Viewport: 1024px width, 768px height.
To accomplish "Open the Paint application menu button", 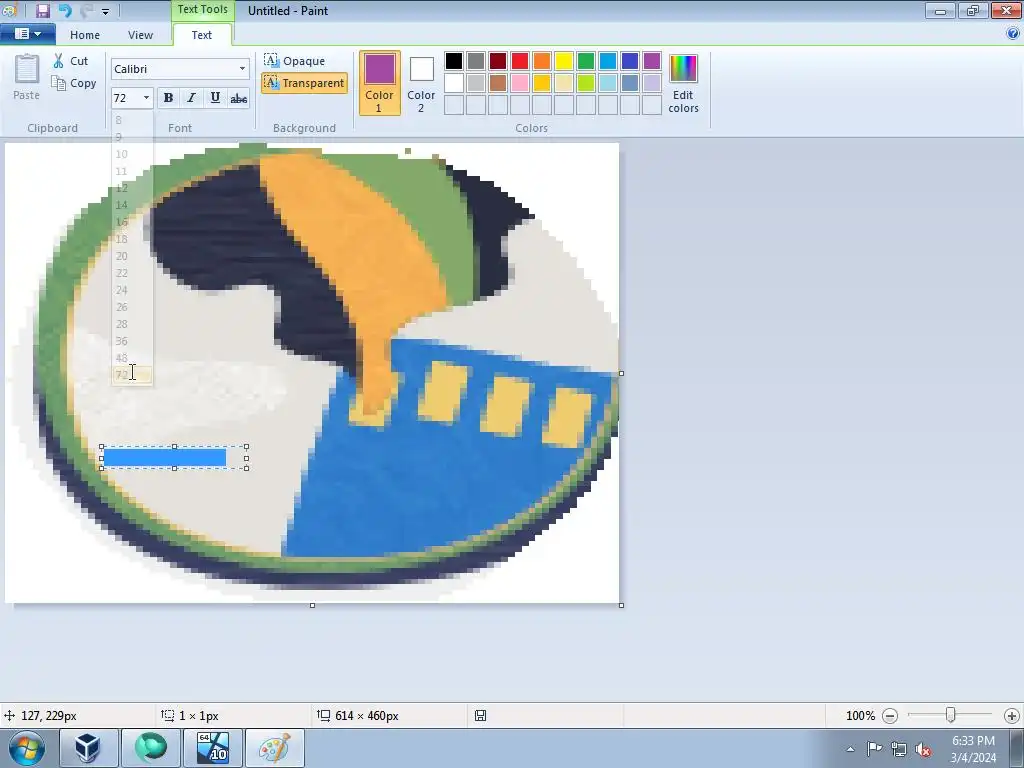I will point(27,34).
